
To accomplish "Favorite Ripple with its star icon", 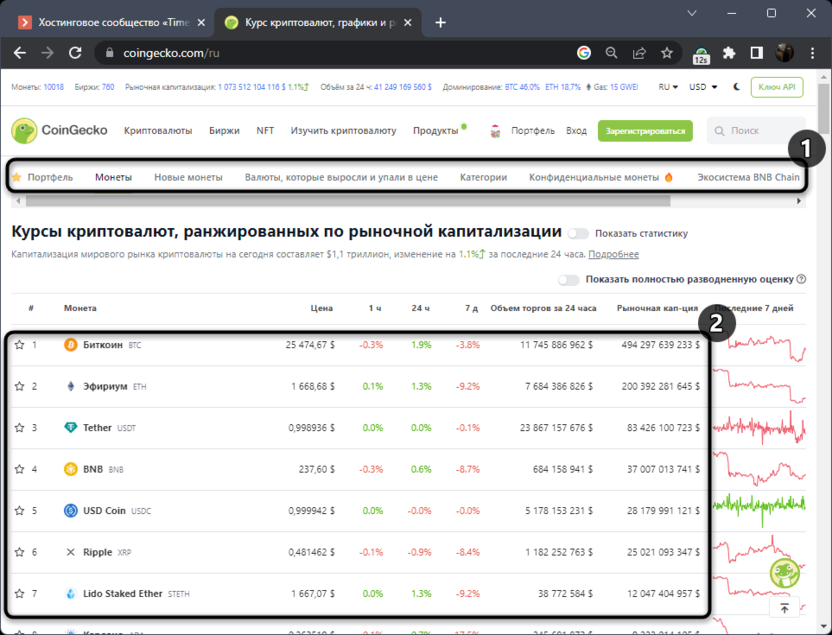I will pos(20,552).
